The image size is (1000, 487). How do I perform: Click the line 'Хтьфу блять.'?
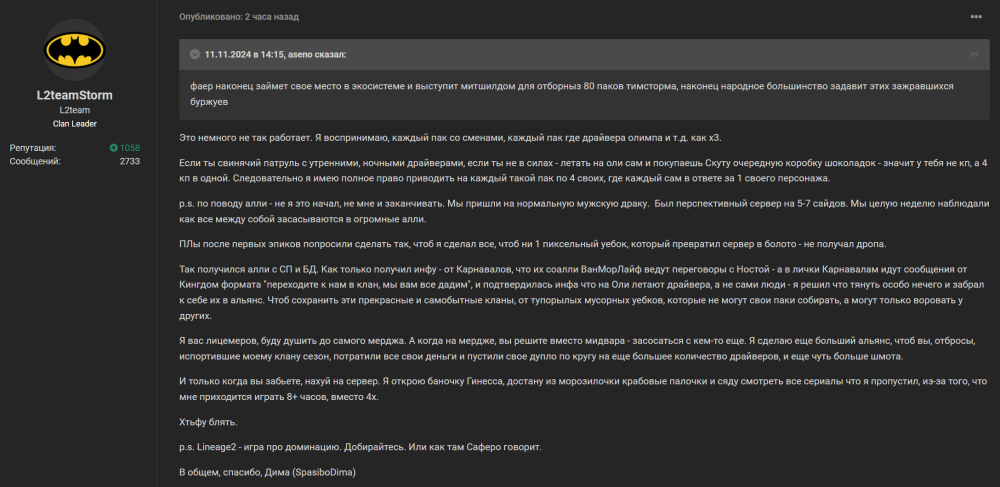point(208,423)
